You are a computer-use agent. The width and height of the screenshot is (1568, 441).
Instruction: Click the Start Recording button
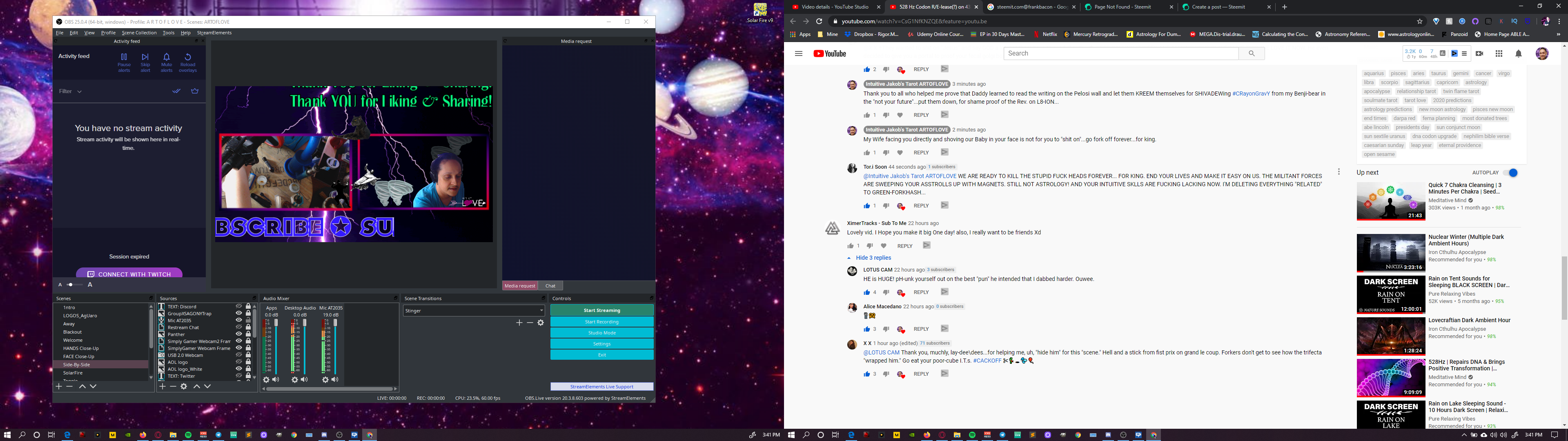pos(602,322)
